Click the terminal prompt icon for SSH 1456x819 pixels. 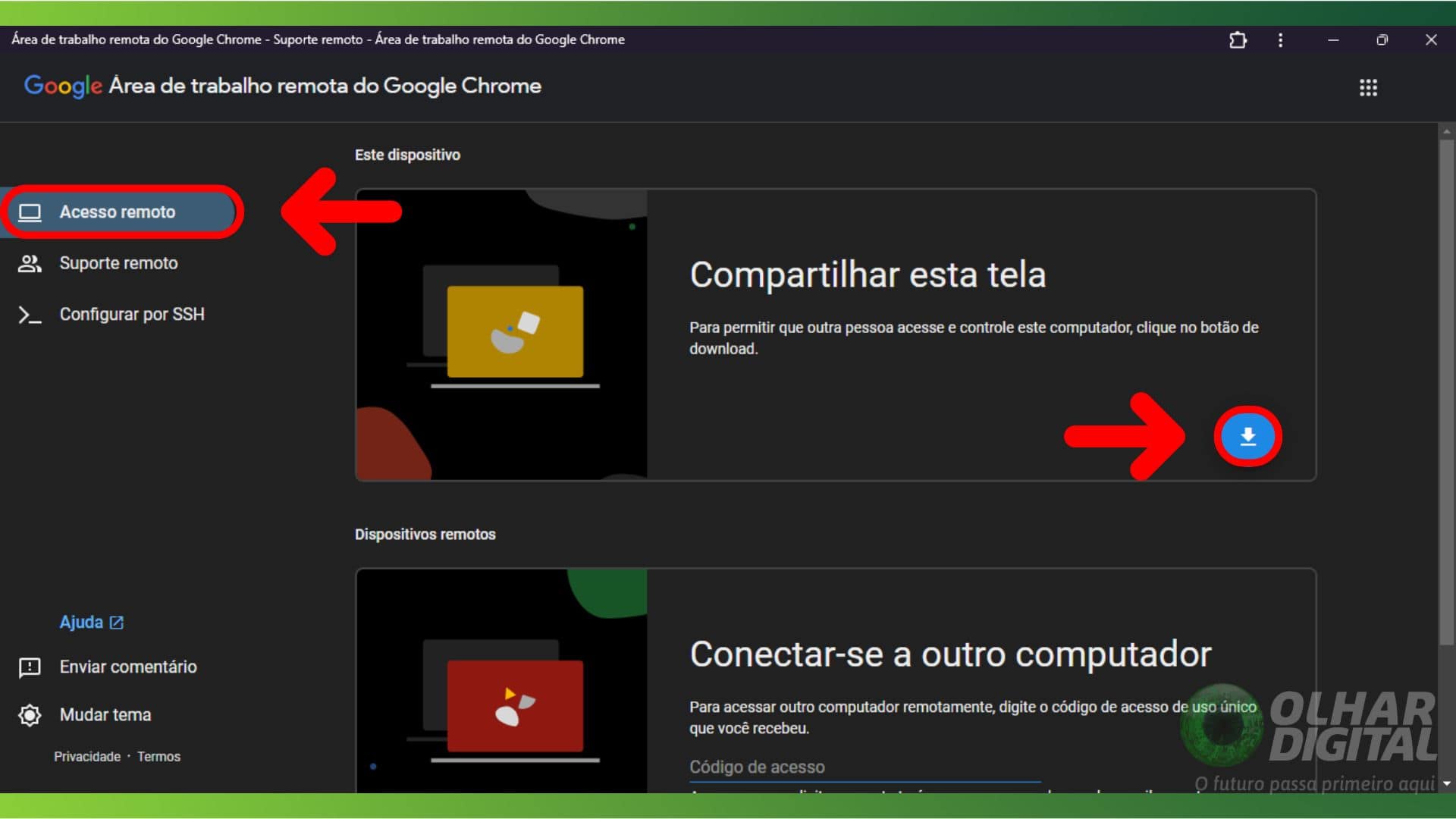[x=30, y=315]
